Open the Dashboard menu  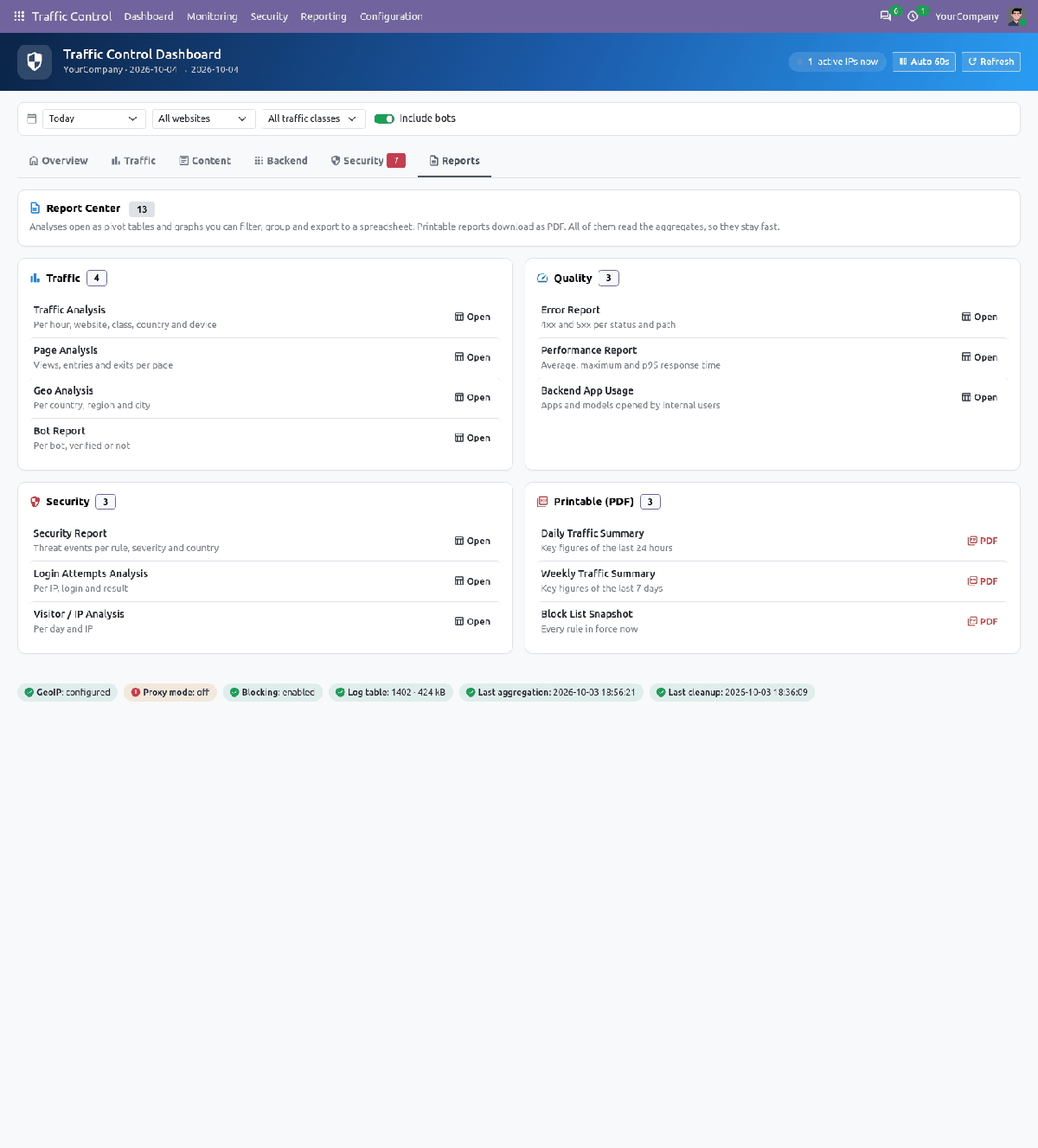[149, 16]
